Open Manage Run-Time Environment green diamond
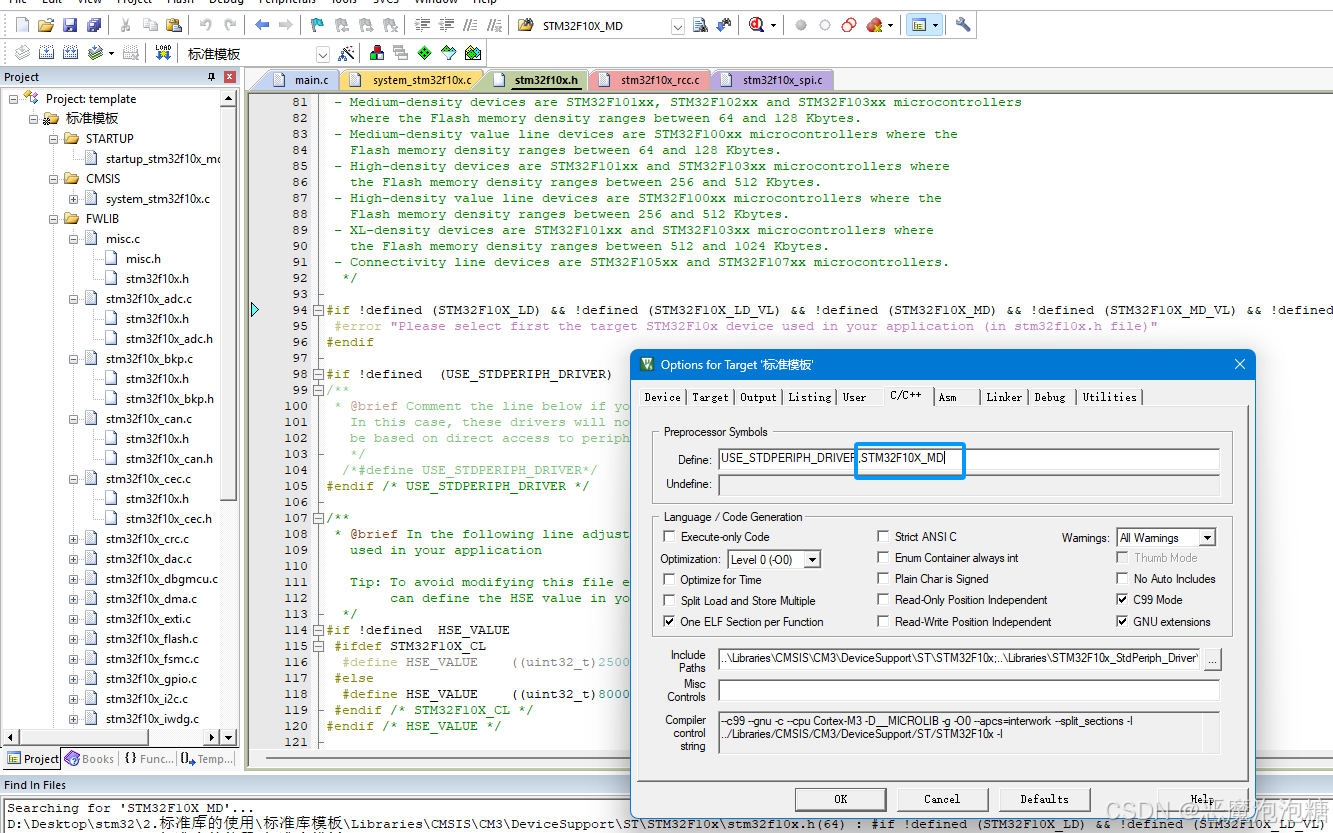This screenshot has height=833, width=1333. pos(425,53)
